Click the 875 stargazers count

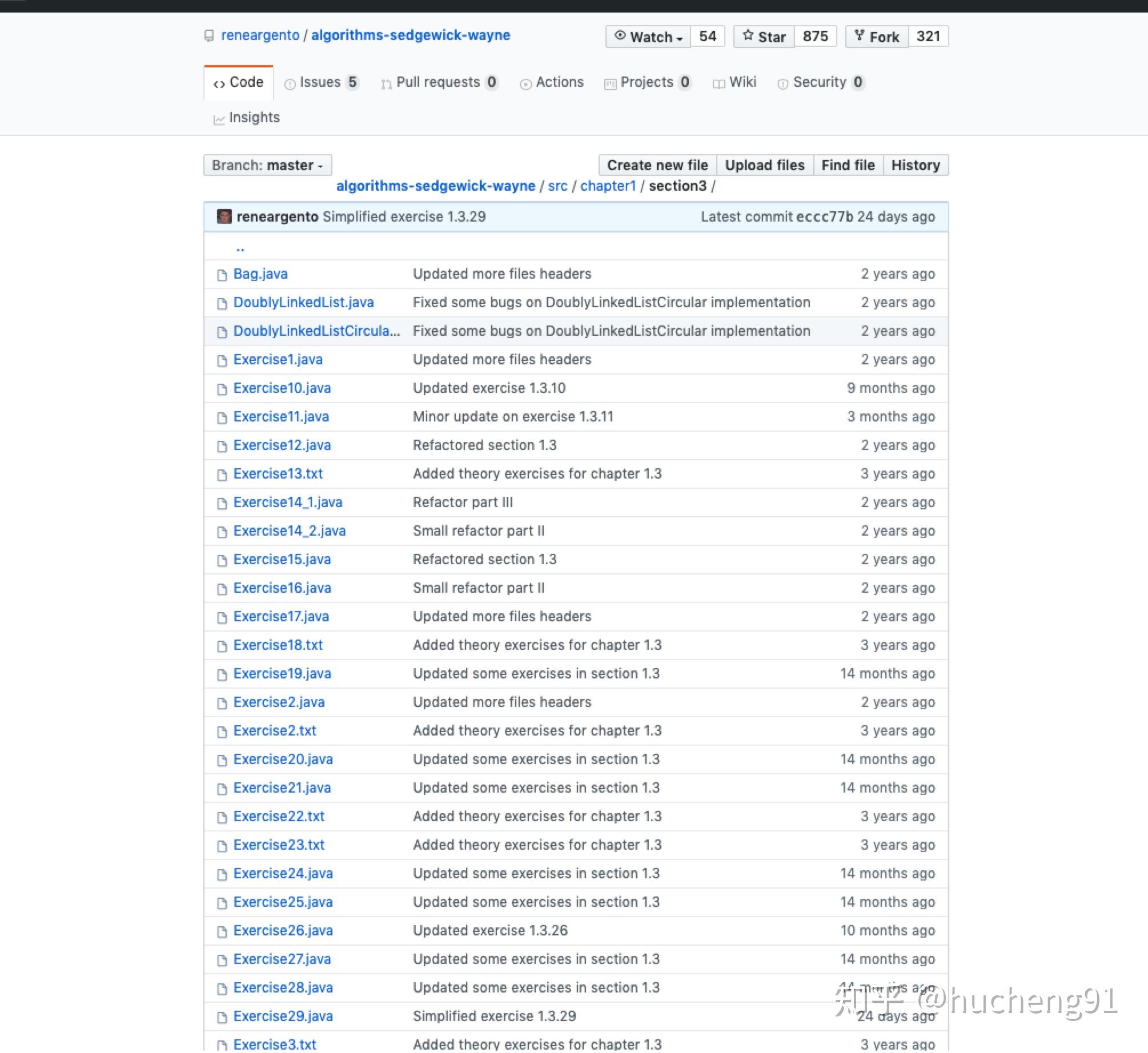815,37
